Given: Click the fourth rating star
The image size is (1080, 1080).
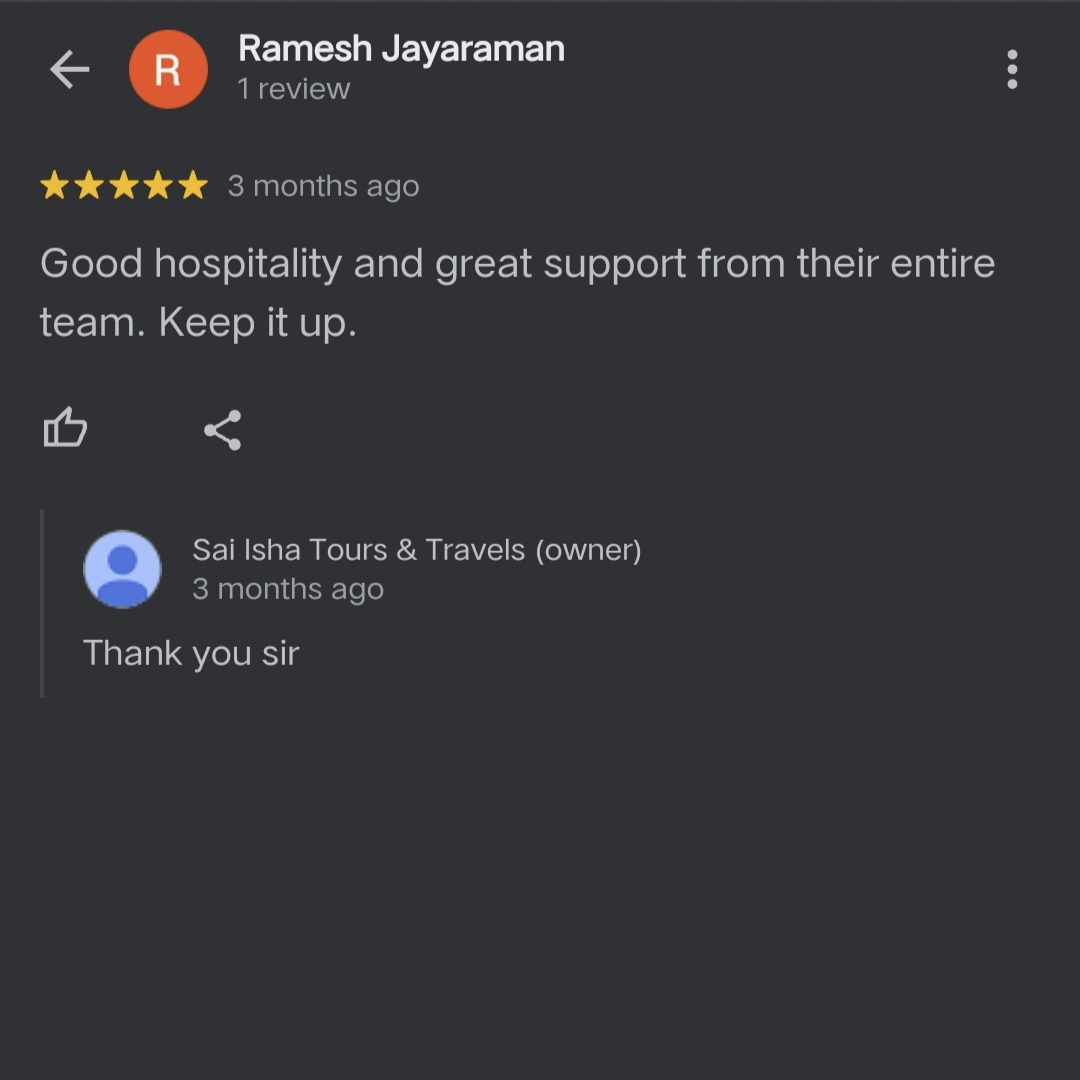Looking at the screenshot, I should click(x=158, y=185).
